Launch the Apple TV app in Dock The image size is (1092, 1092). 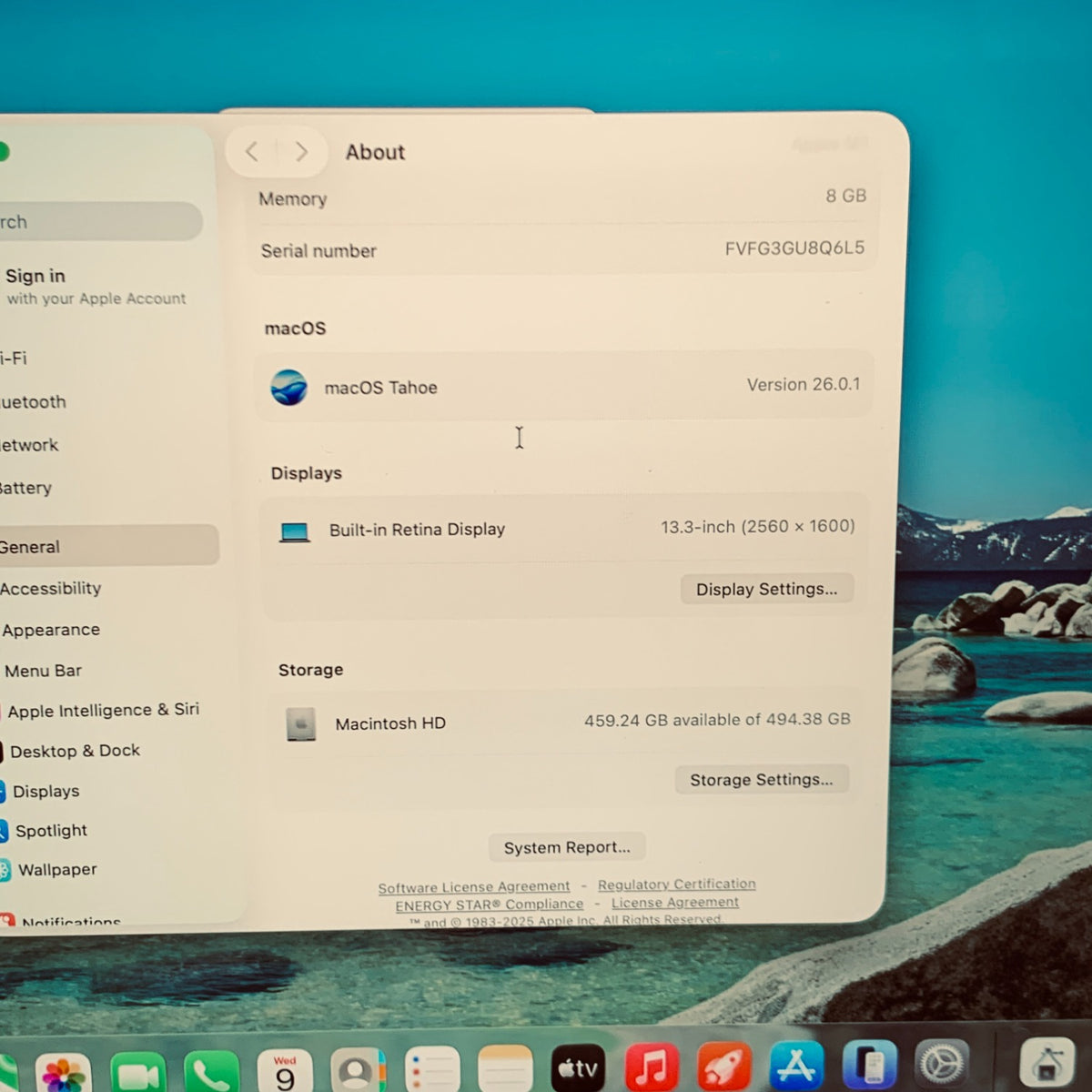578,1068
